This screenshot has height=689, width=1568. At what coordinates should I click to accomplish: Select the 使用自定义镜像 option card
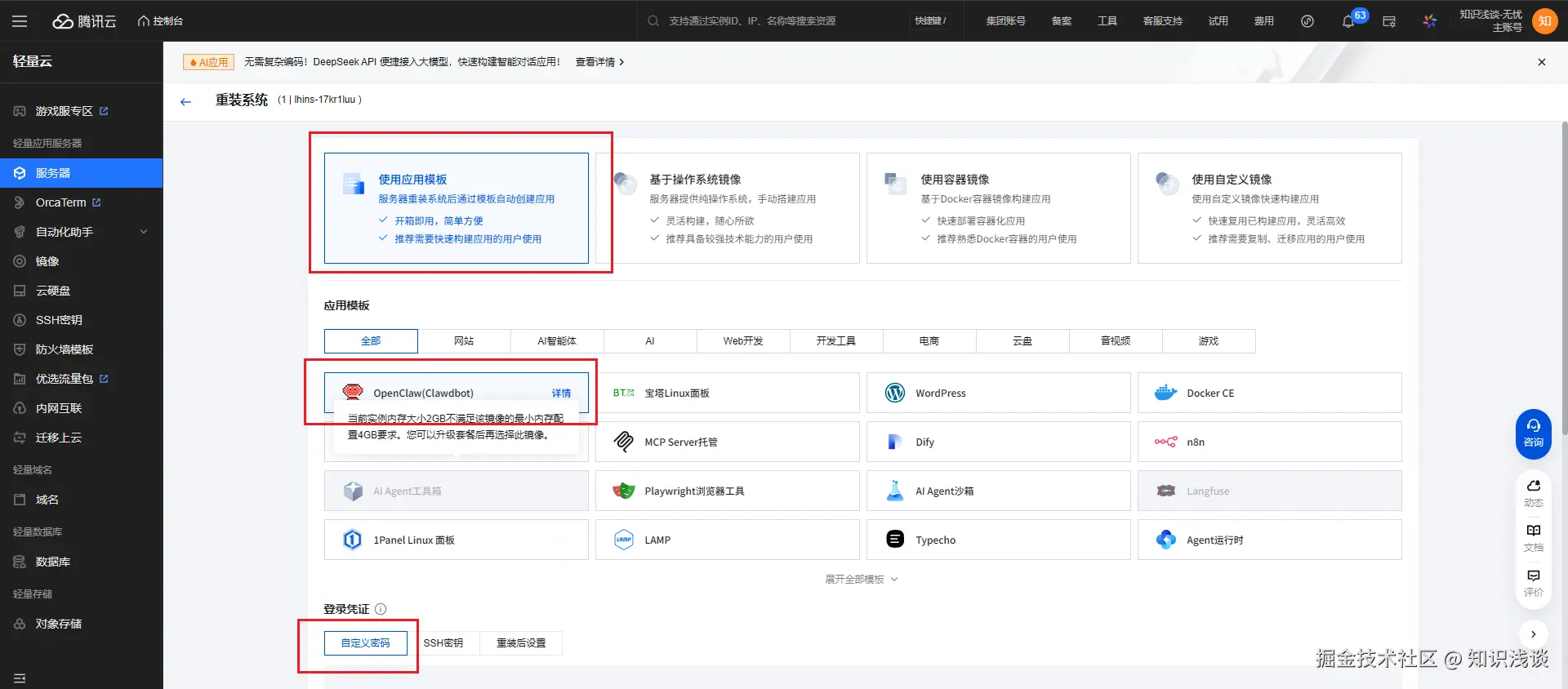1270,208
